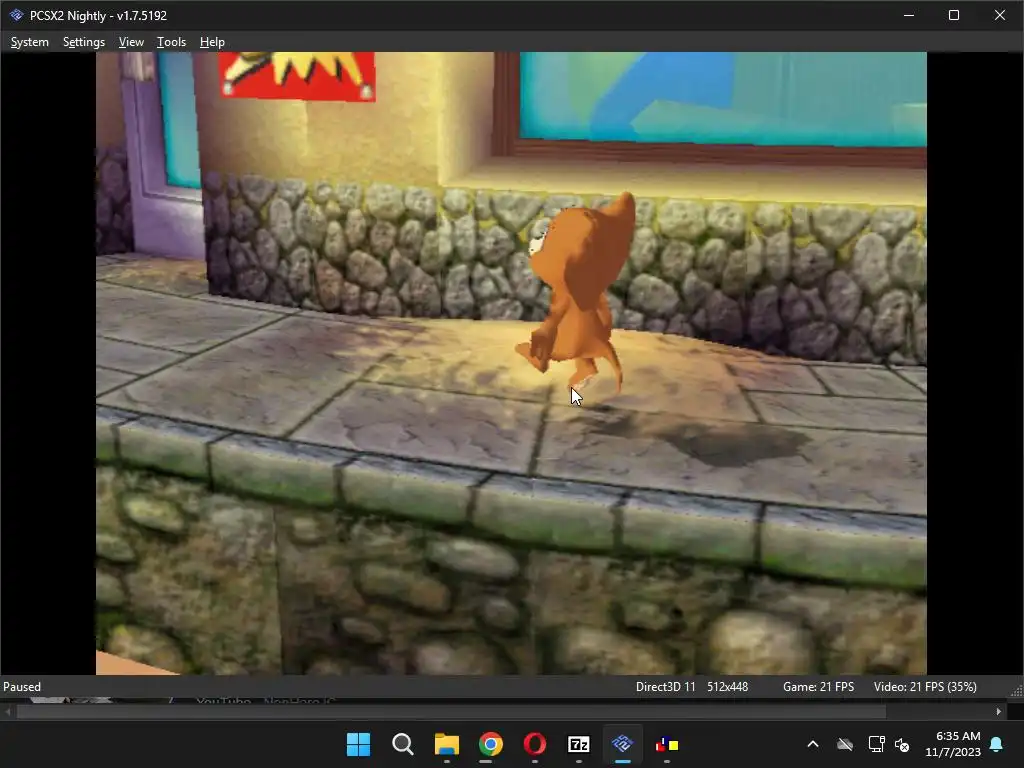
Task: Open Windows Search from taskbar
Action: [x=402, y=744]
